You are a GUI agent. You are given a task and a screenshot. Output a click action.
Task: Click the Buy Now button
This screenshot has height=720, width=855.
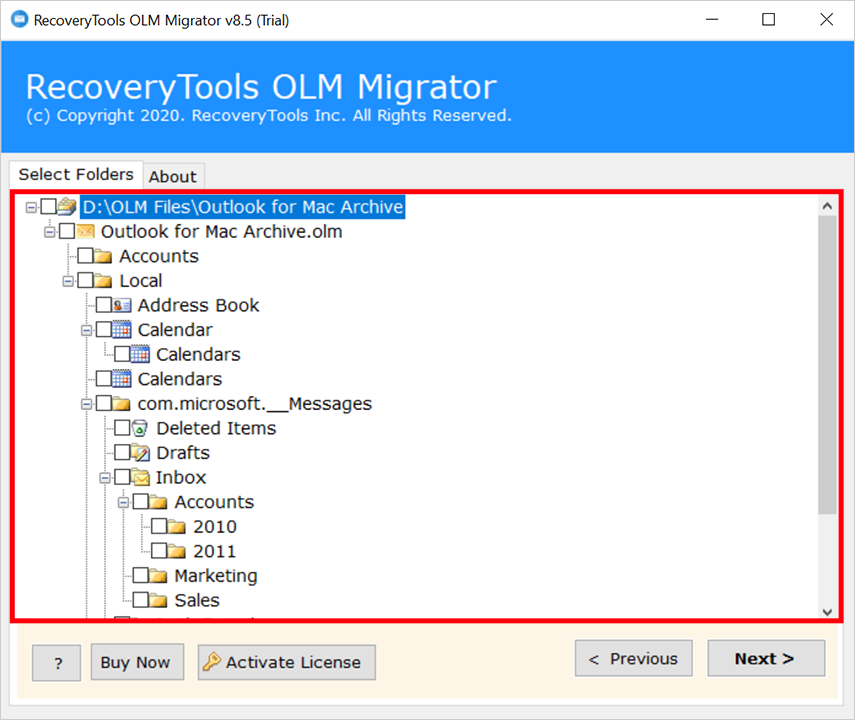[137, 662]
